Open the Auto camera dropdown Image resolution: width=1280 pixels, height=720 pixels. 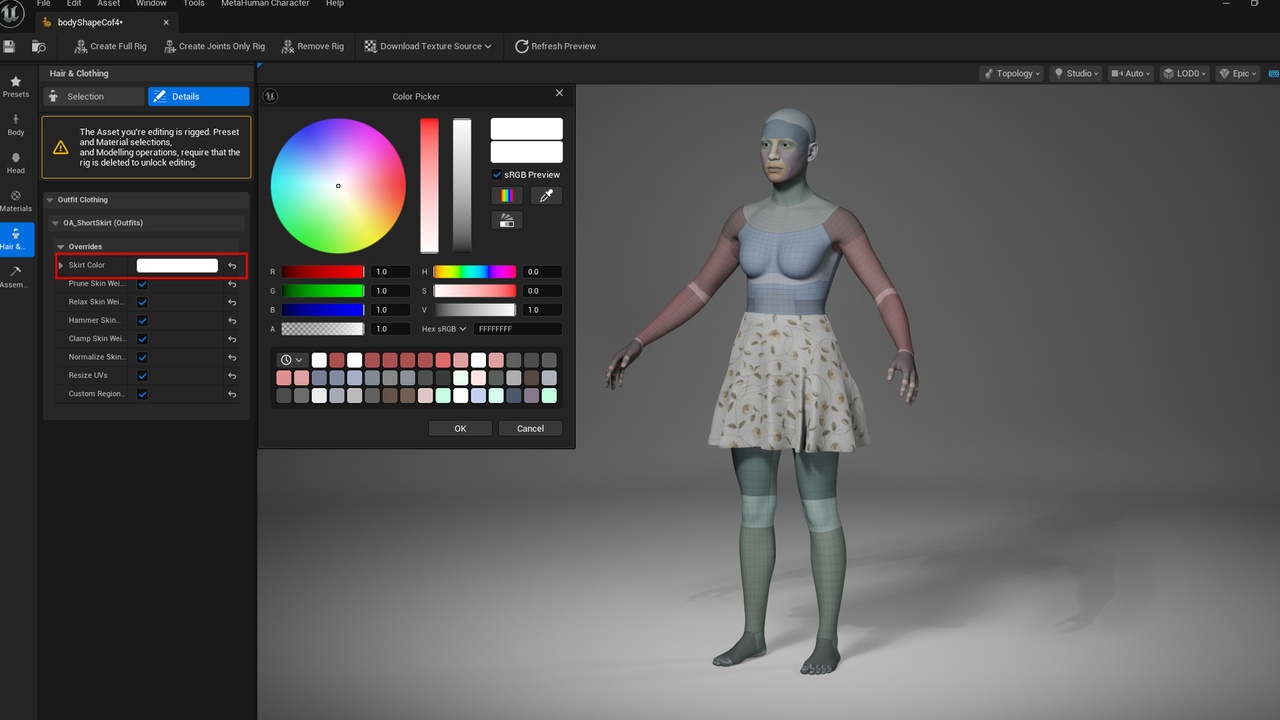[1131, 73]
